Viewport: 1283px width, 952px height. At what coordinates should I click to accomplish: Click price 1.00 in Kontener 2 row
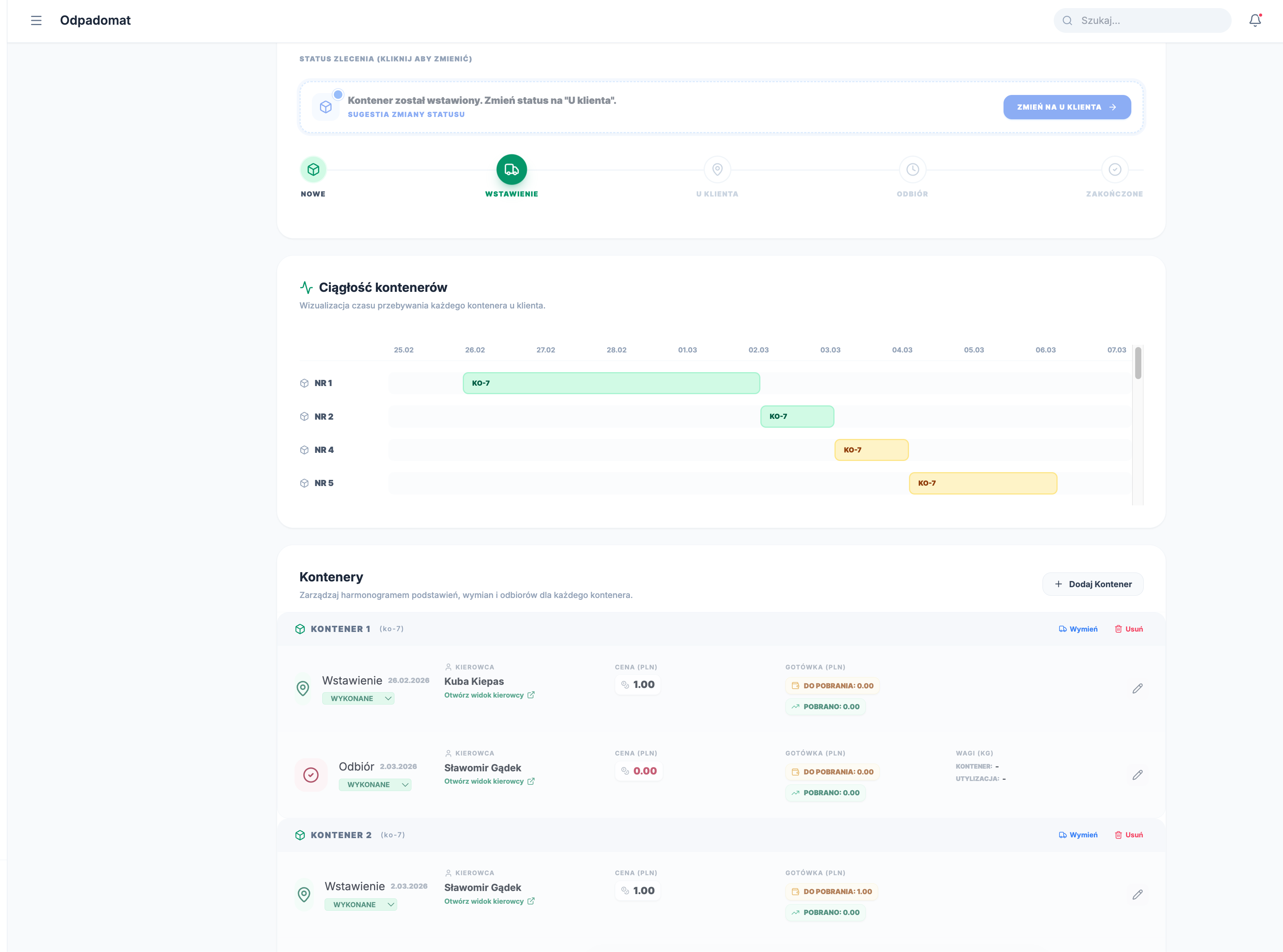pos(637,891)
